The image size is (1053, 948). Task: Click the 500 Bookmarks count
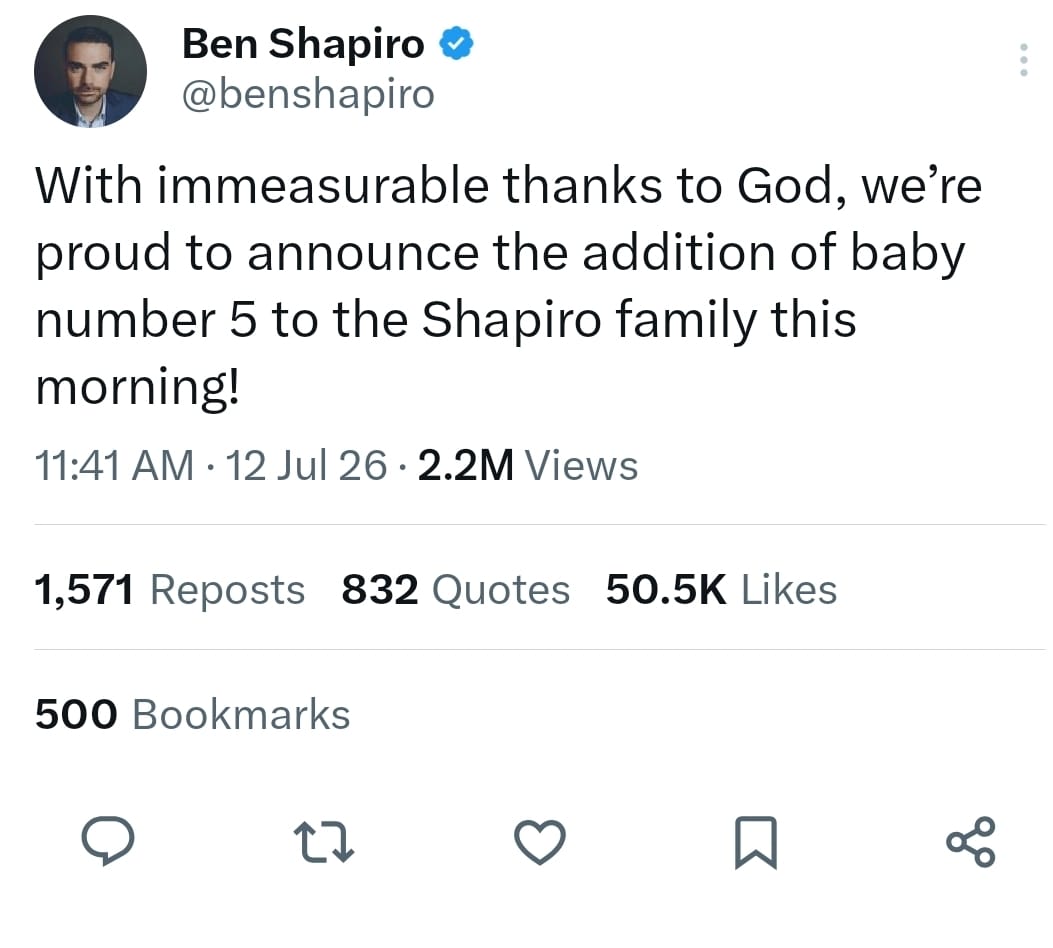pyautogui.click(x=193, y=714)
